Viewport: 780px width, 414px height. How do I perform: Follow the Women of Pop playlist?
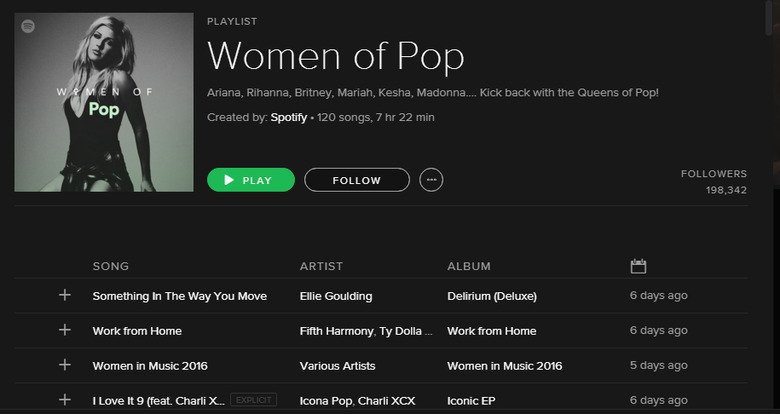tap(357, 180)
